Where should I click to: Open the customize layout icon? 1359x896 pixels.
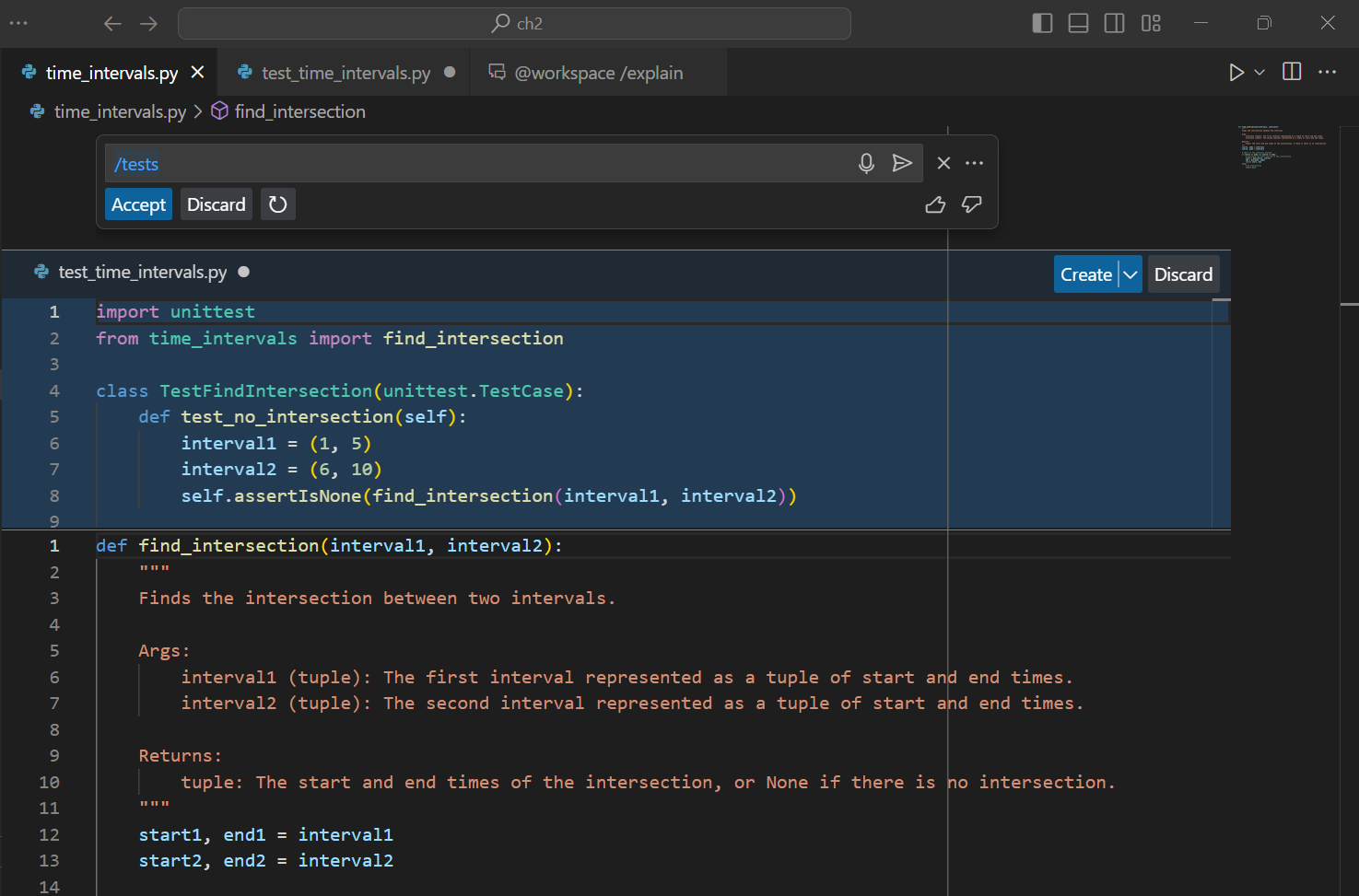(x=1151, y=23)
